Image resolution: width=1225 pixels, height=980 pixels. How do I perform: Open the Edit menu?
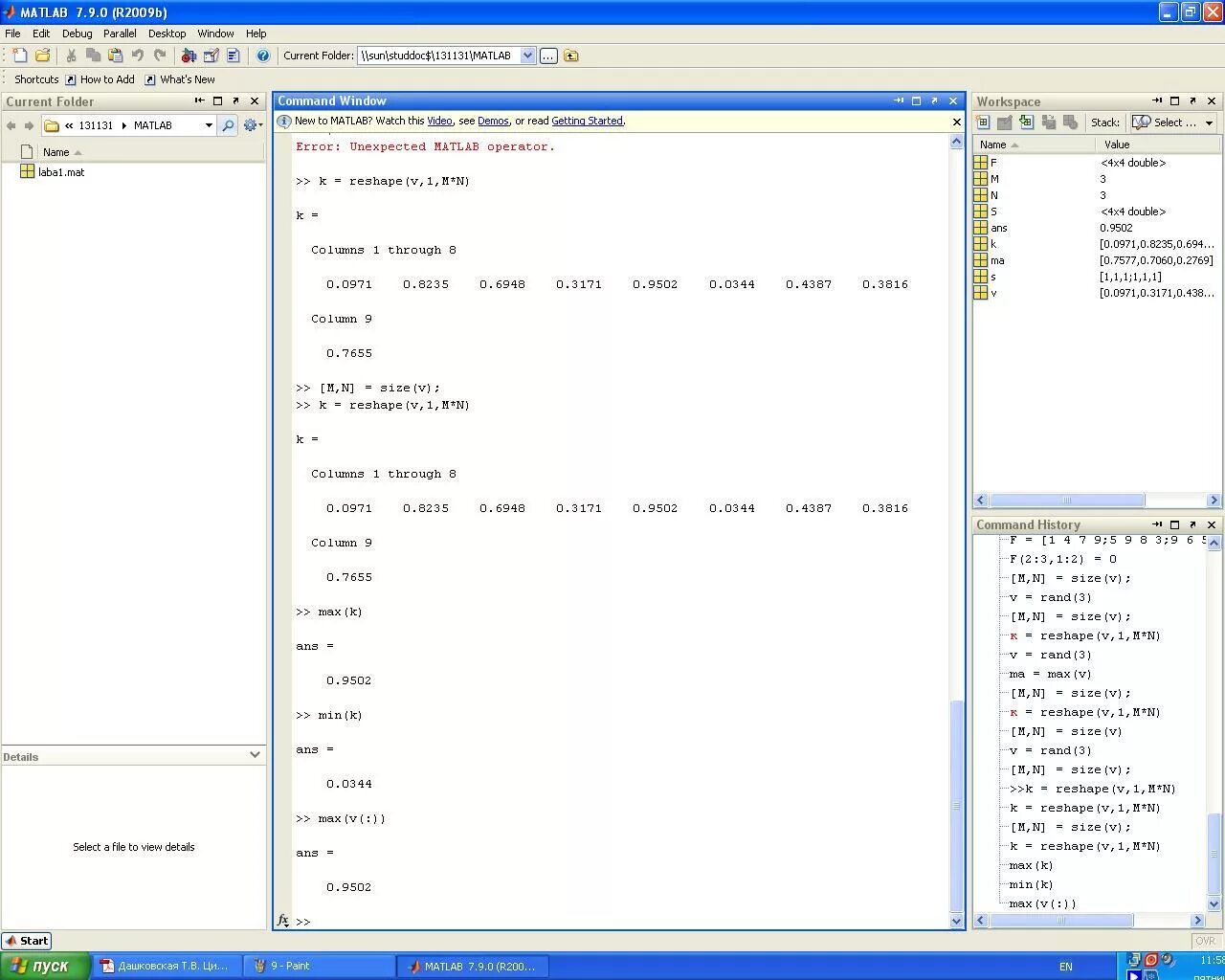point(41,33)
